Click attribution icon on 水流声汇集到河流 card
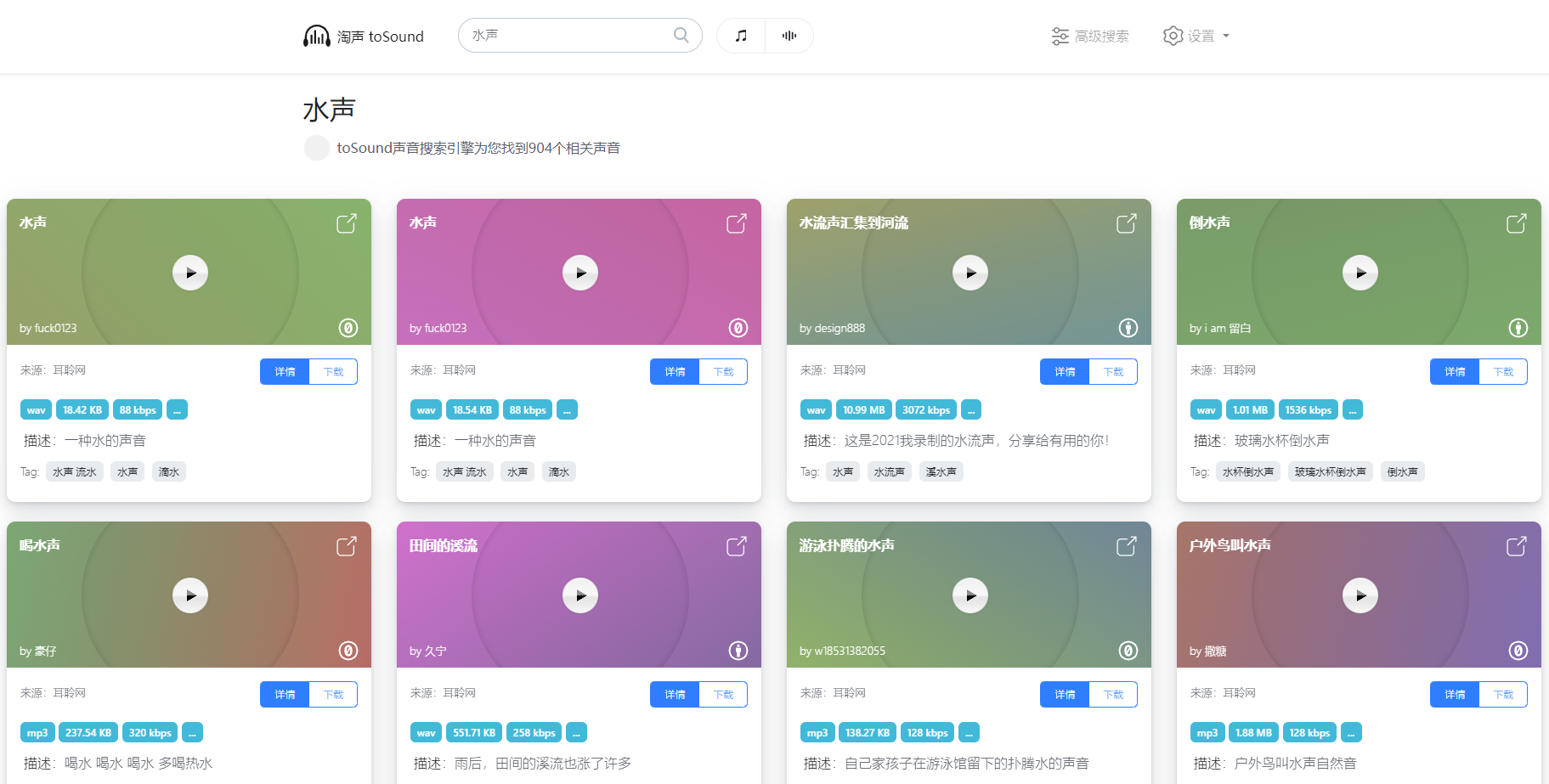Viewport: 1549px width, 784px height. click(1128, 328)
